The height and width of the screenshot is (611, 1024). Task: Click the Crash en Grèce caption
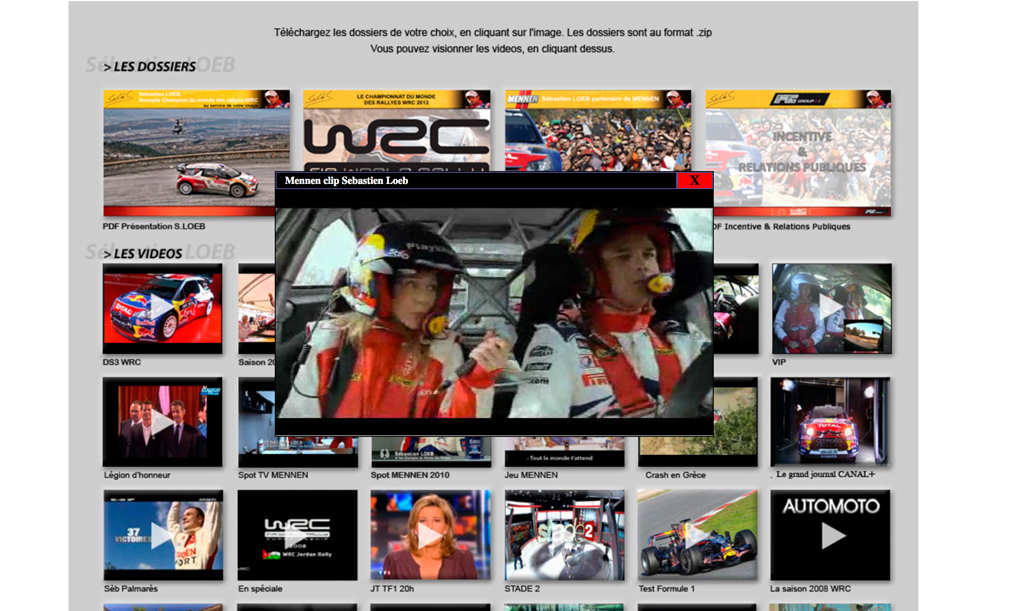(x=675, y=475)
